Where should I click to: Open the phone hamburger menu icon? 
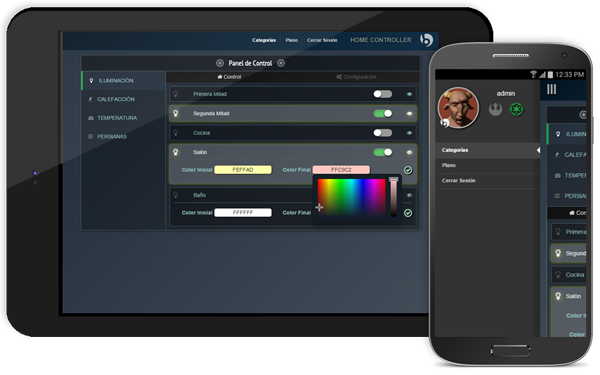click(551, 90)
